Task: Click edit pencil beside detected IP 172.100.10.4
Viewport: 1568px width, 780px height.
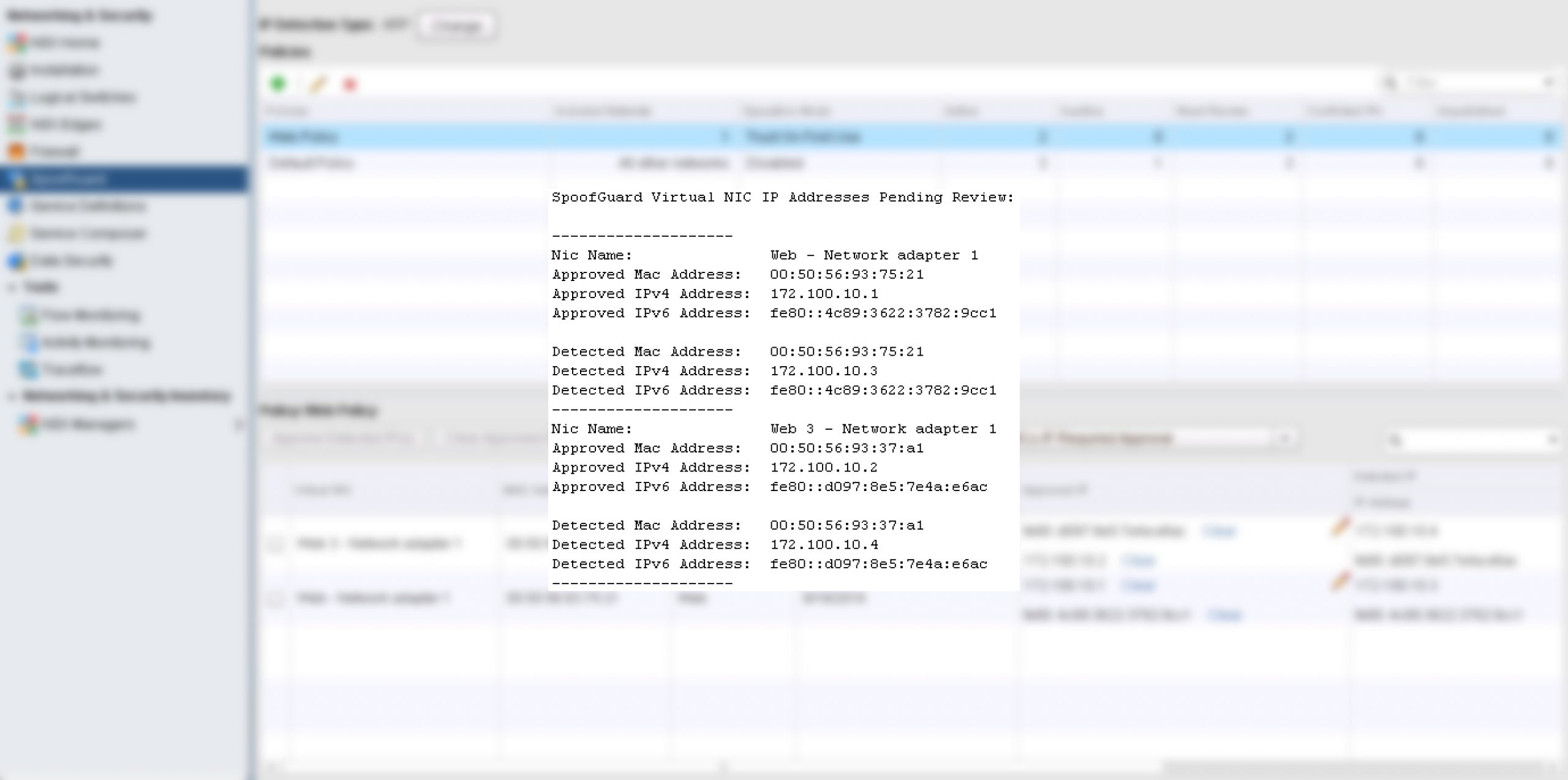Action: (1340, 527)
